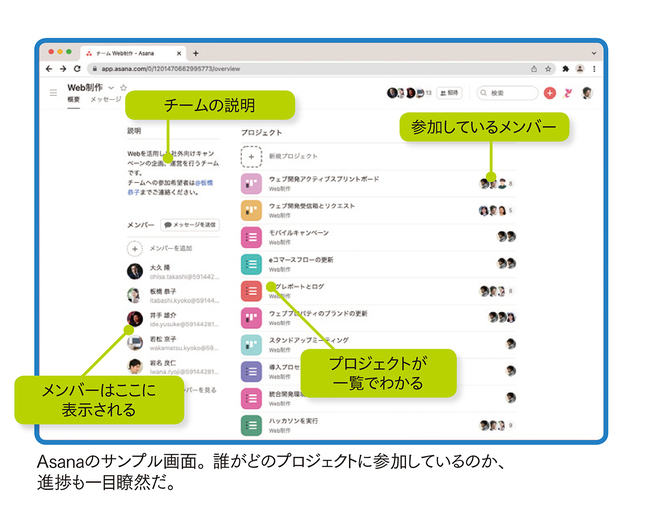This screenshot has height=507, width=650.
Task: Open the モバイルキャンペーン project icon
Action: (251, 237)
